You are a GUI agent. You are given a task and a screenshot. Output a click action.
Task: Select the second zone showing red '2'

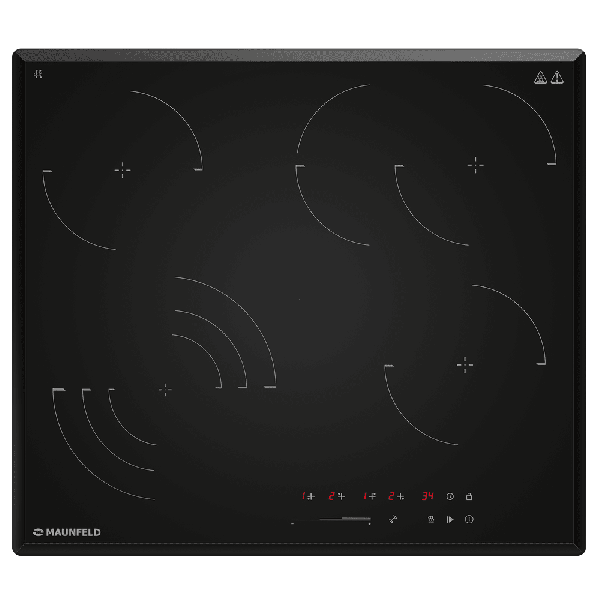pos(337,496)
